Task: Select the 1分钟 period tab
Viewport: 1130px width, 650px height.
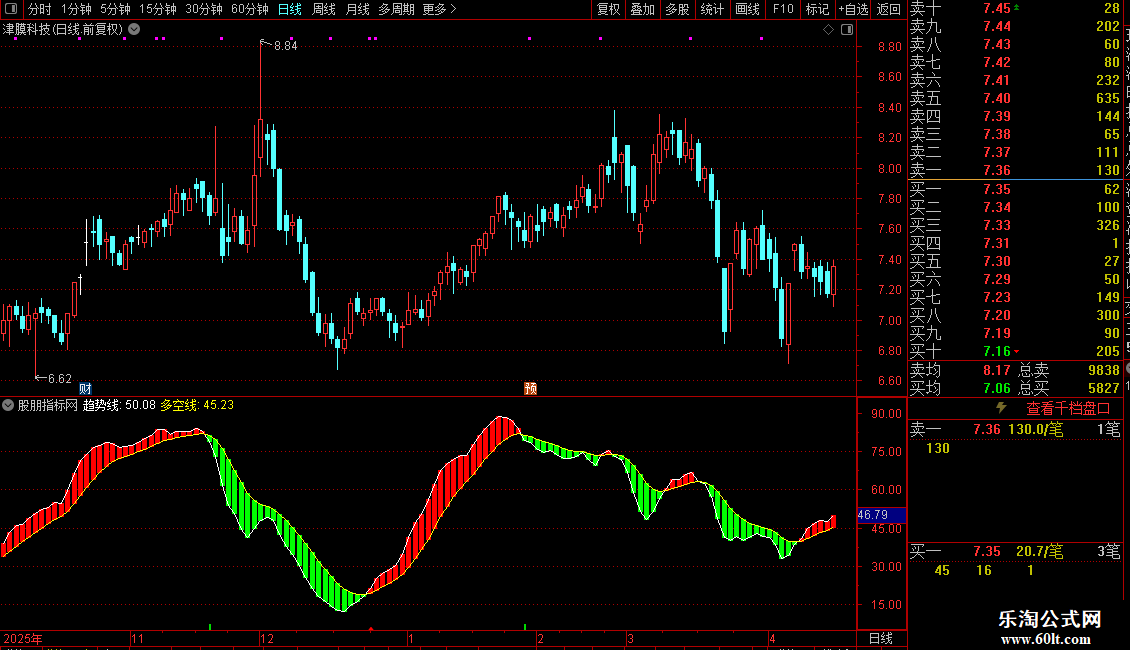Action: point(76,9)
